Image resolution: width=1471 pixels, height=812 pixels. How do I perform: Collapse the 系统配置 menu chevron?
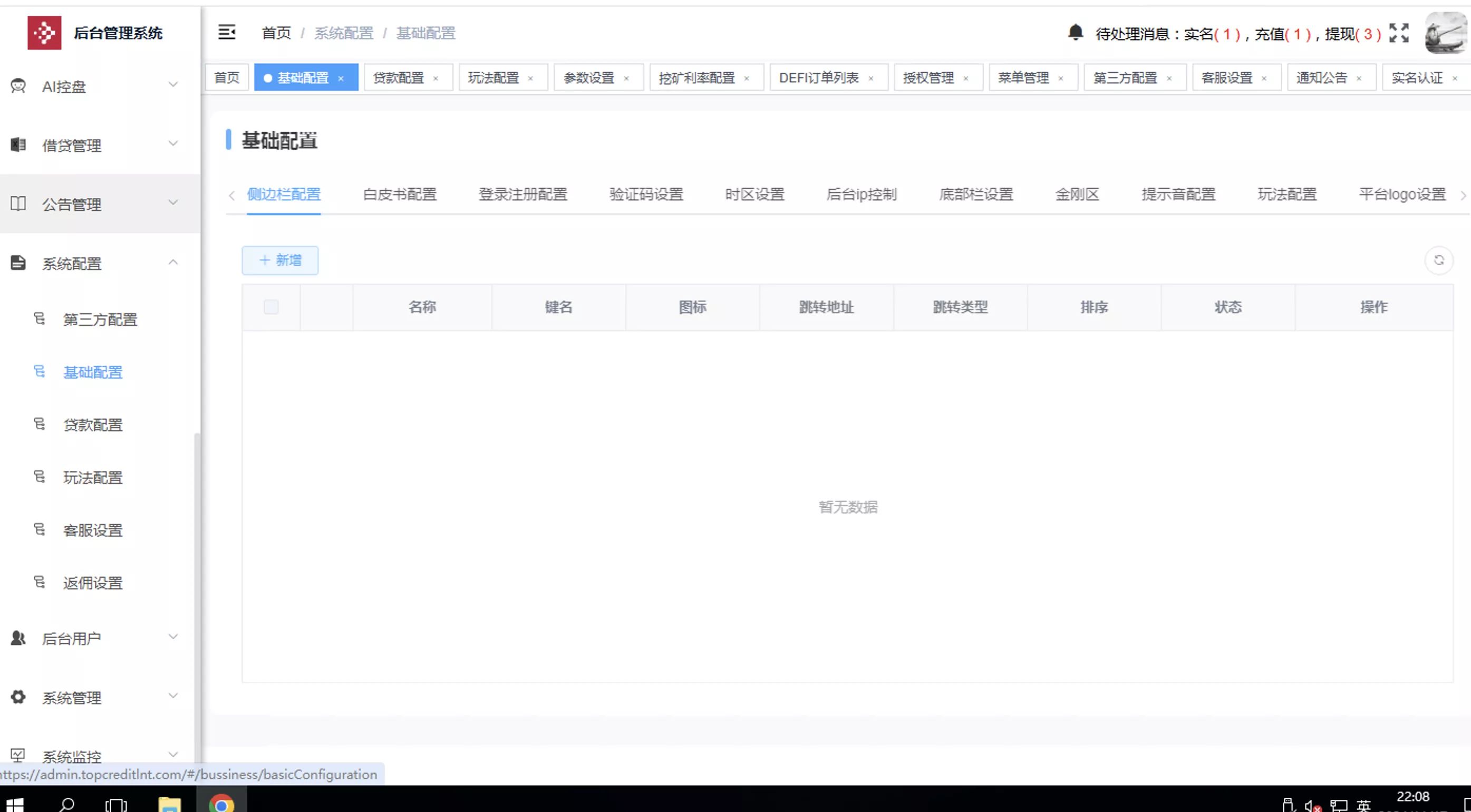173,262
